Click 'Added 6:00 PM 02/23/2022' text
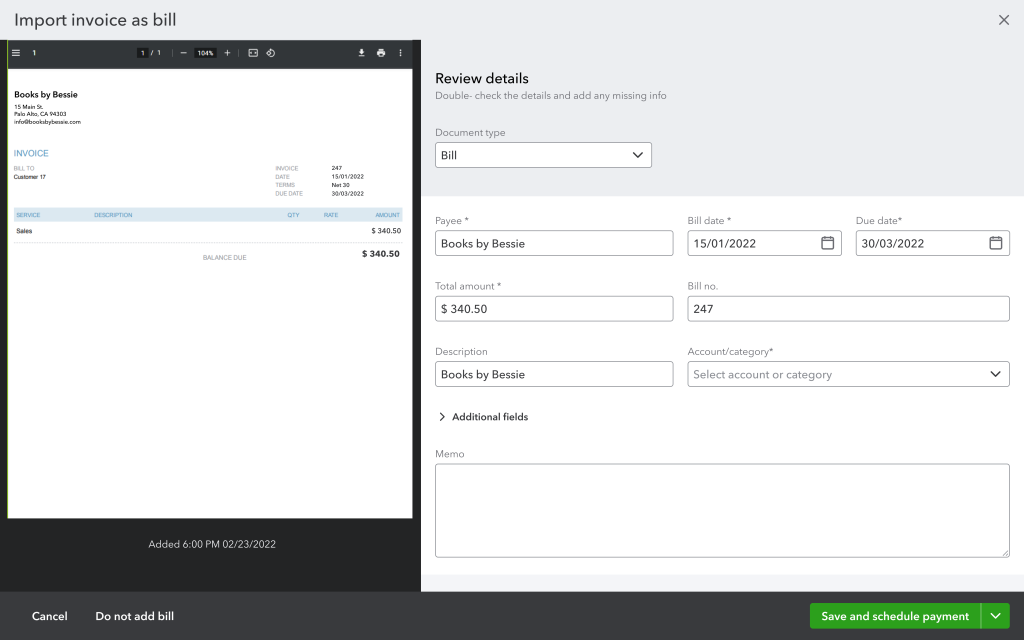The height and width of the screenshot is (640, 1024). coord(212,544)
